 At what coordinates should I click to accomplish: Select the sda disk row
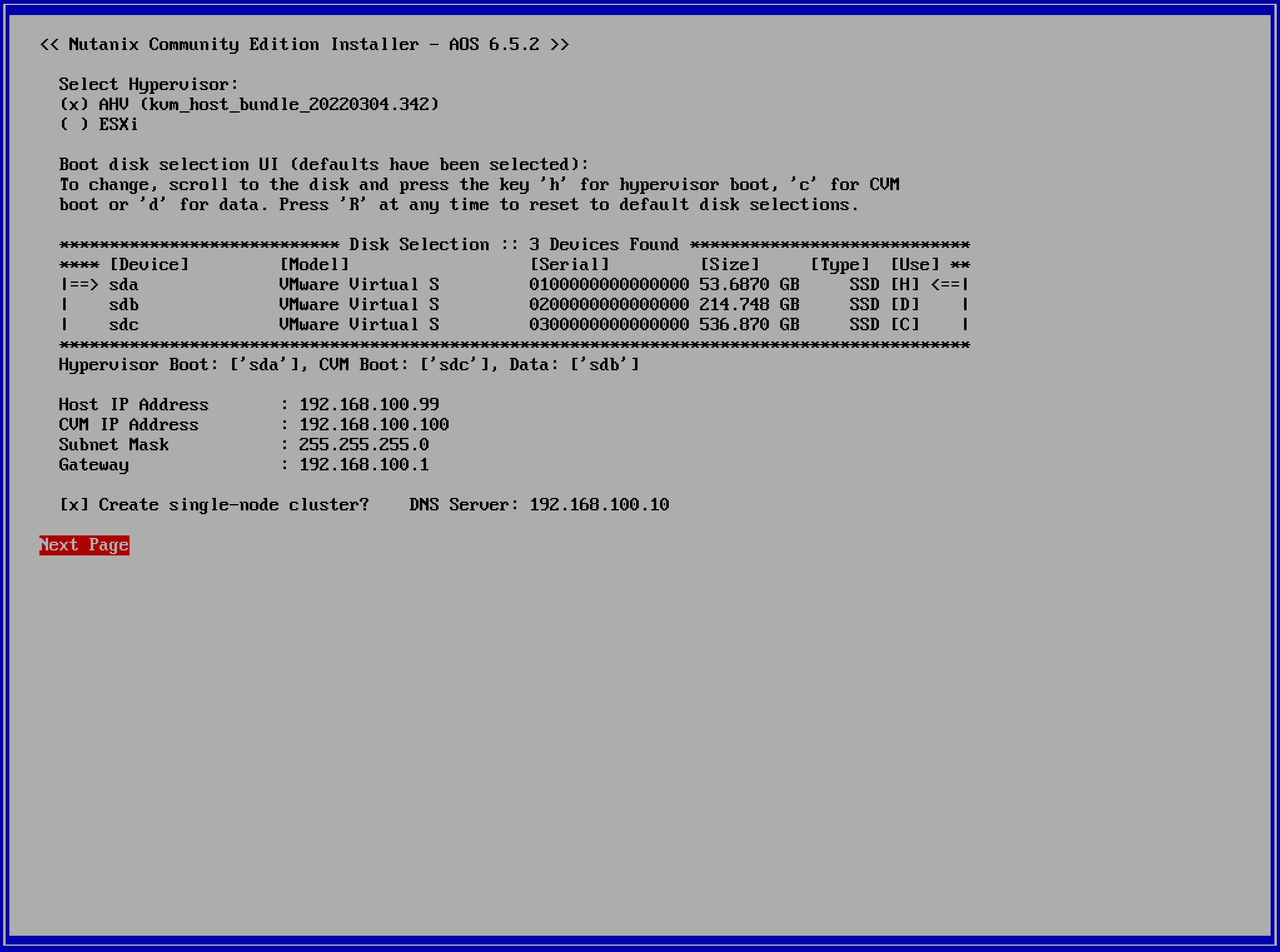click(x=124, y=285)
